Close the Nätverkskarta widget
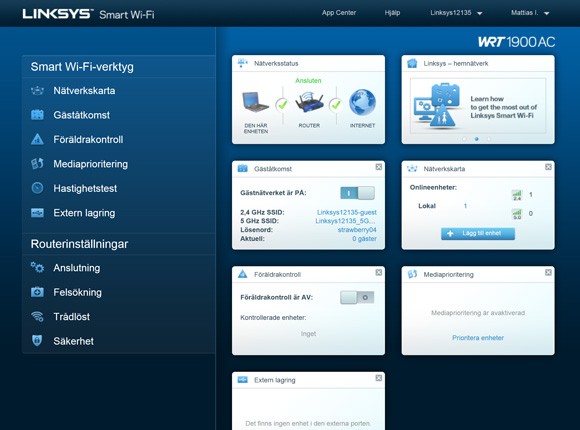 tap(548, 167)
